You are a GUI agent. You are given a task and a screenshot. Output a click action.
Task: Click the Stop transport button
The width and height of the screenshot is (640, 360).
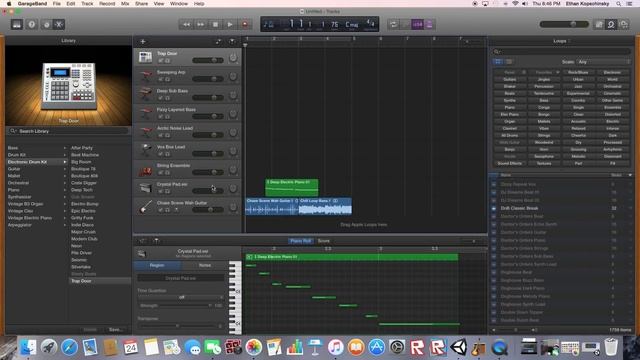(x=215, y=24)
